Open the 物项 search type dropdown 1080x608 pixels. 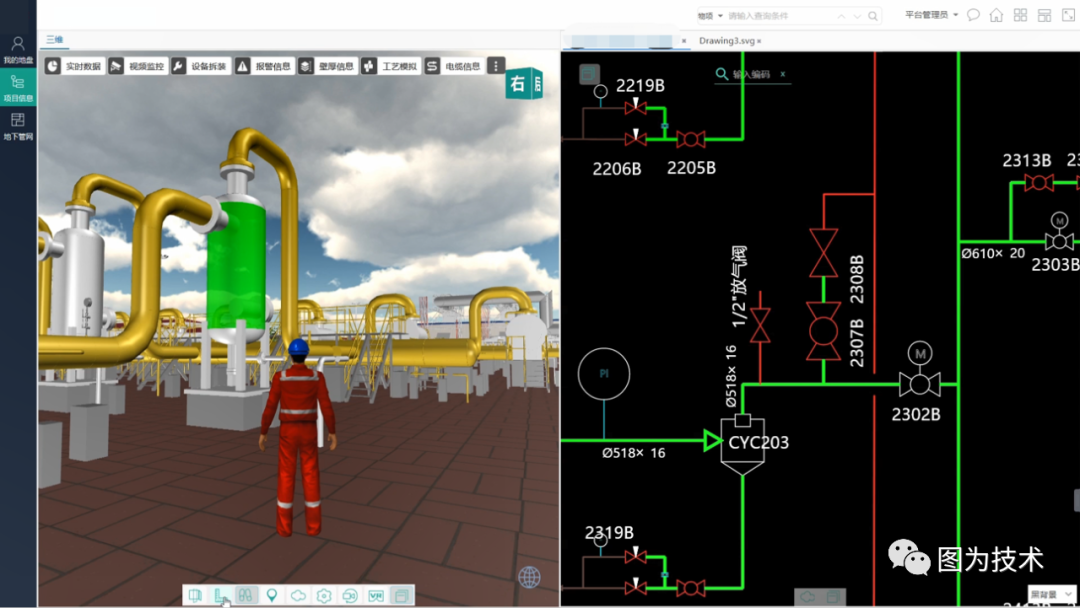[x=710, y=16]
